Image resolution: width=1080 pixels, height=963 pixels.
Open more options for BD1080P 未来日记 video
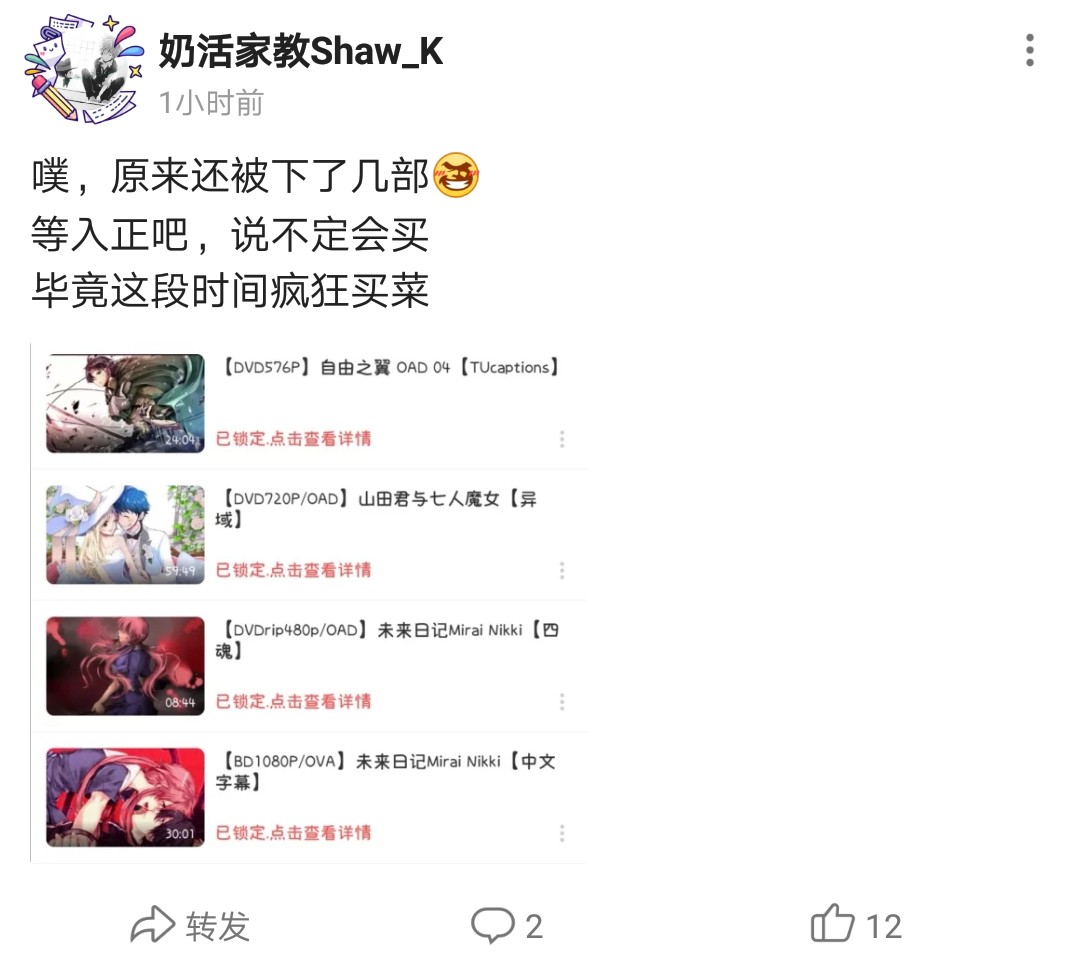tap(562, 833)
